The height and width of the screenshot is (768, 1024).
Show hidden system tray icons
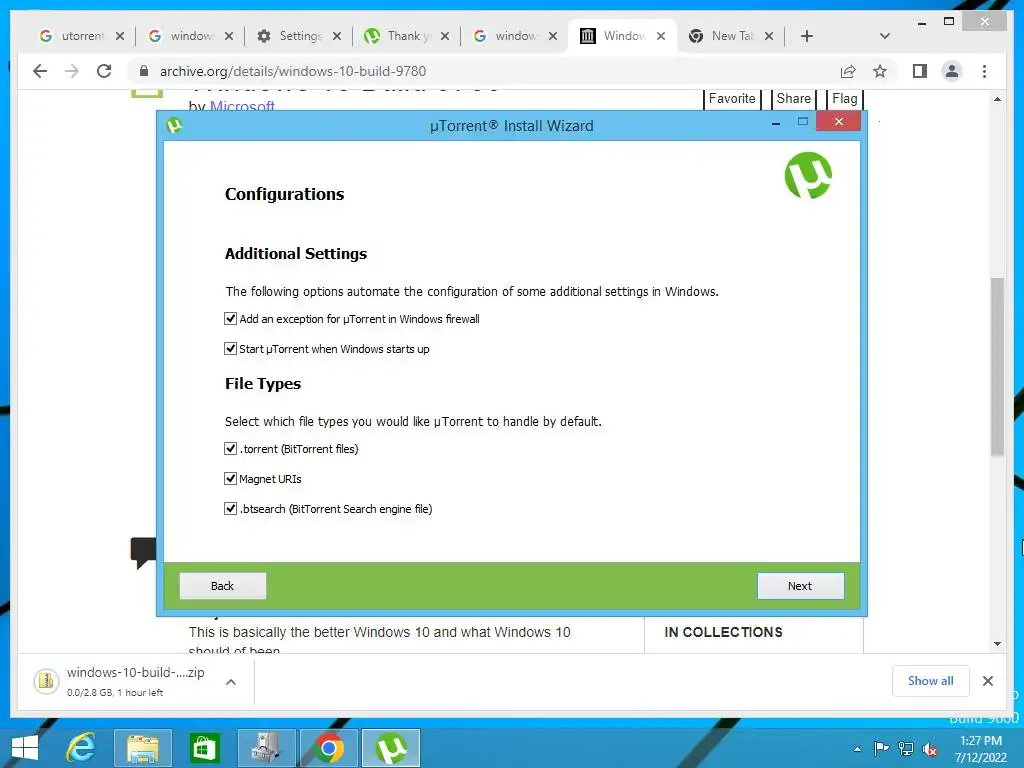(x=857, y=749)
